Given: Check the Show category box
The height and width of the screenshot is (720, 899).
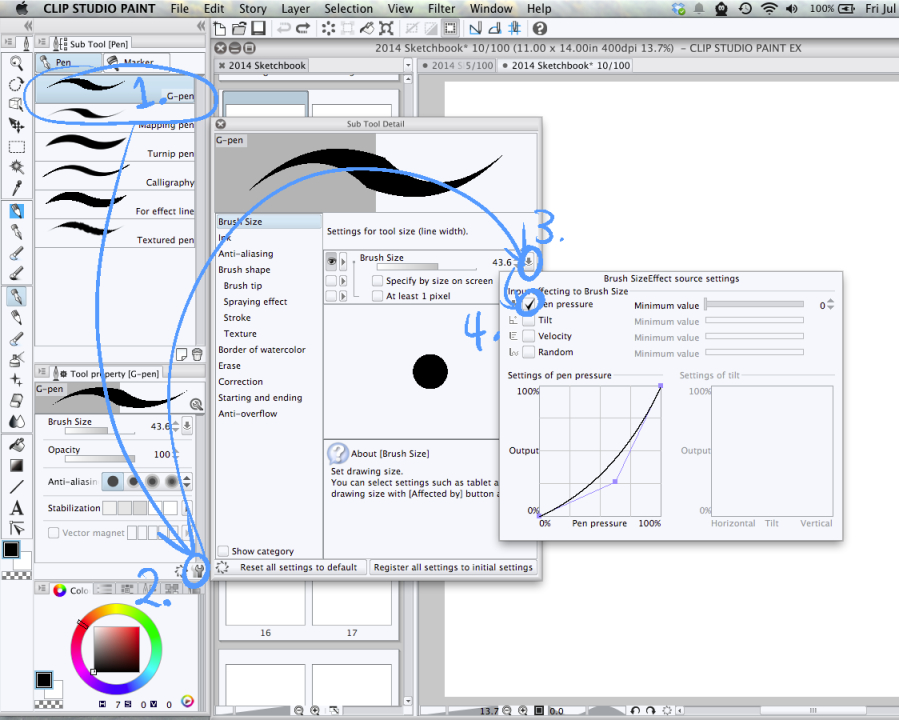Looking at the screenshot, I should tap(223, 551).
